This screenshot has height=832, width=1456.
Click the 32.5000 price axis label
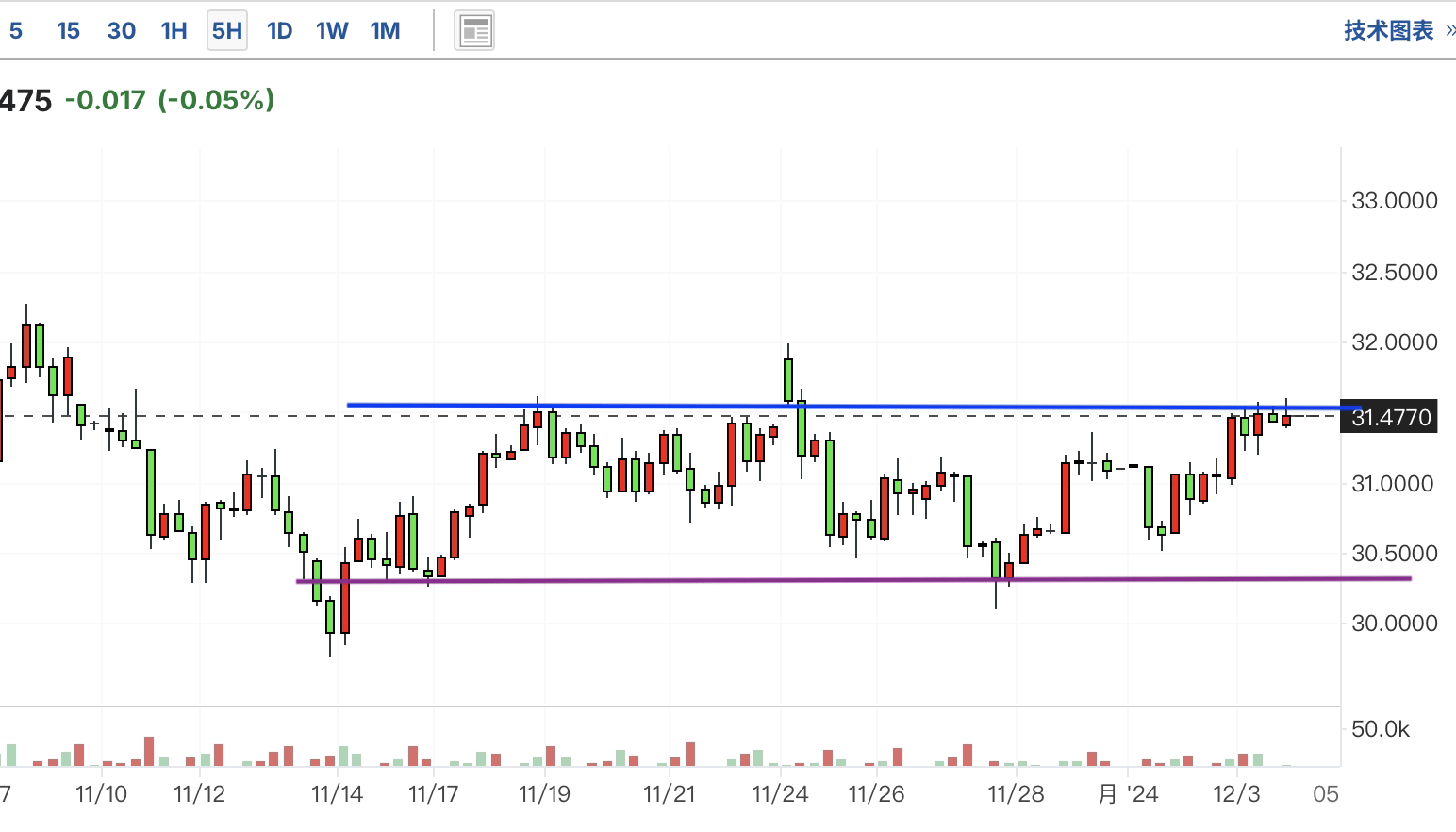click(1395, 273)
